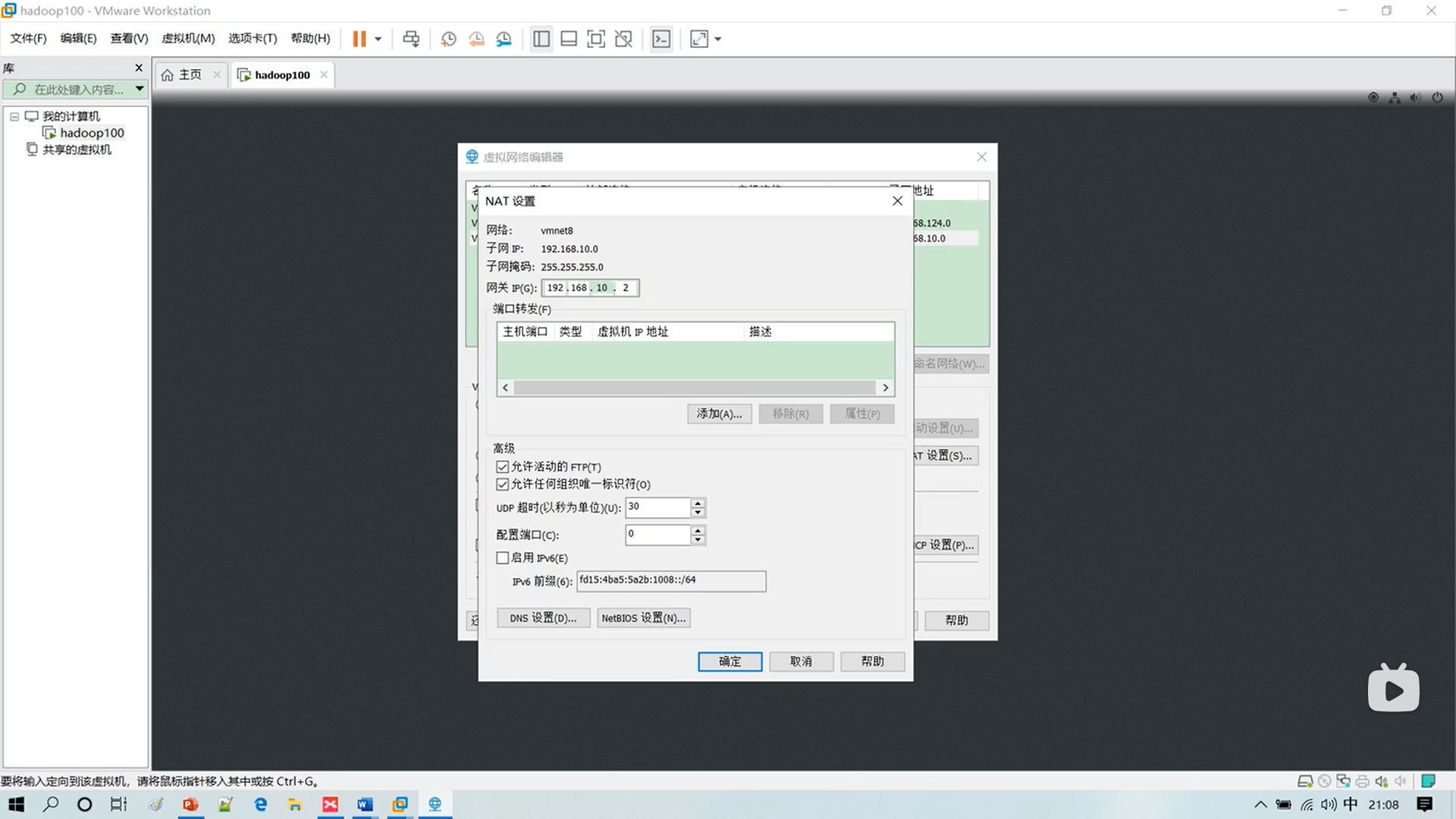Close the NAT 设置 dialog
This screenshot has width=1456, height=819.
[897, 201]
